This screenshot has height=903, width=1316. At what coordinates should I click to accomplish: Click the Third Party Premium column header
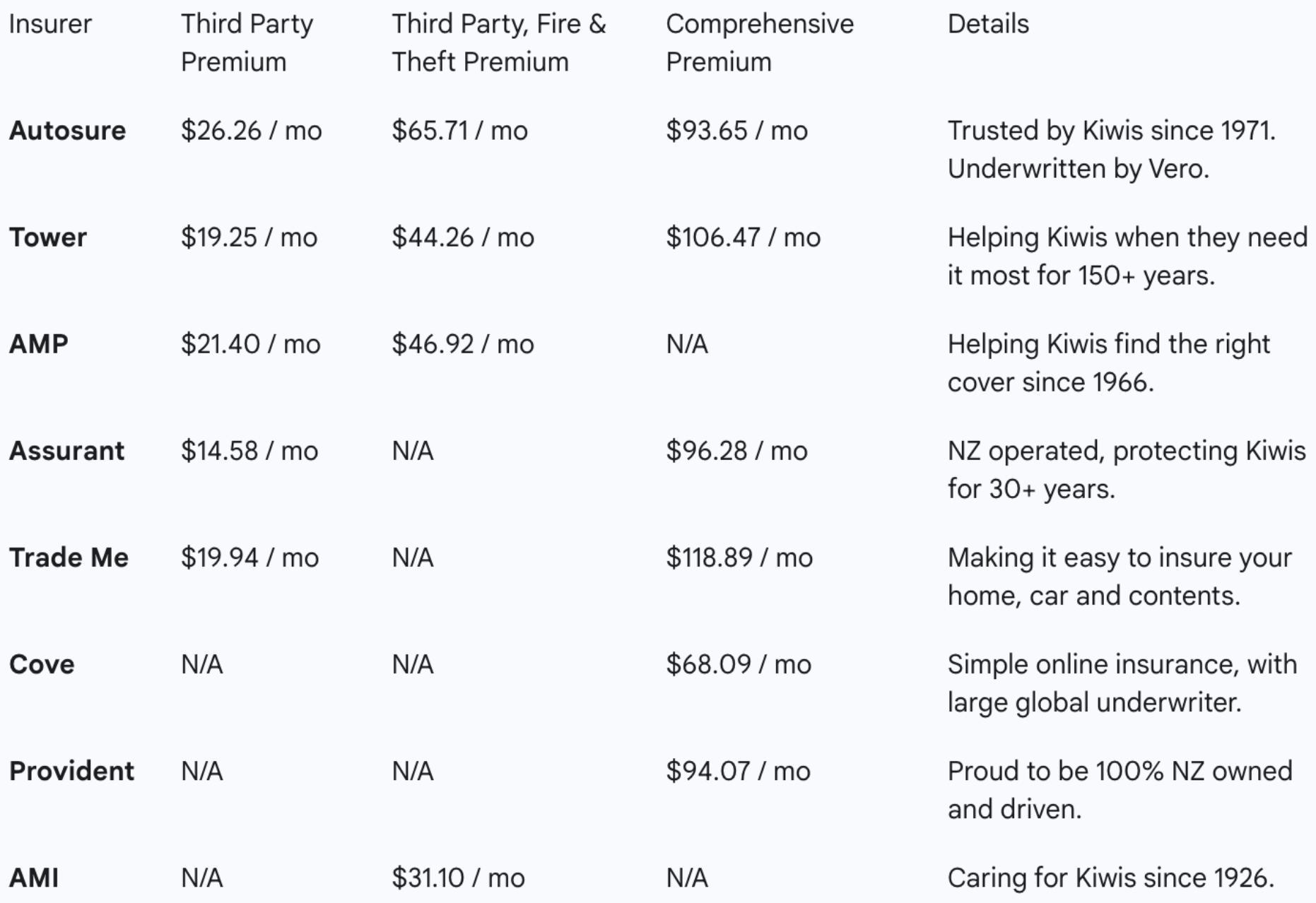coord(247,42)
